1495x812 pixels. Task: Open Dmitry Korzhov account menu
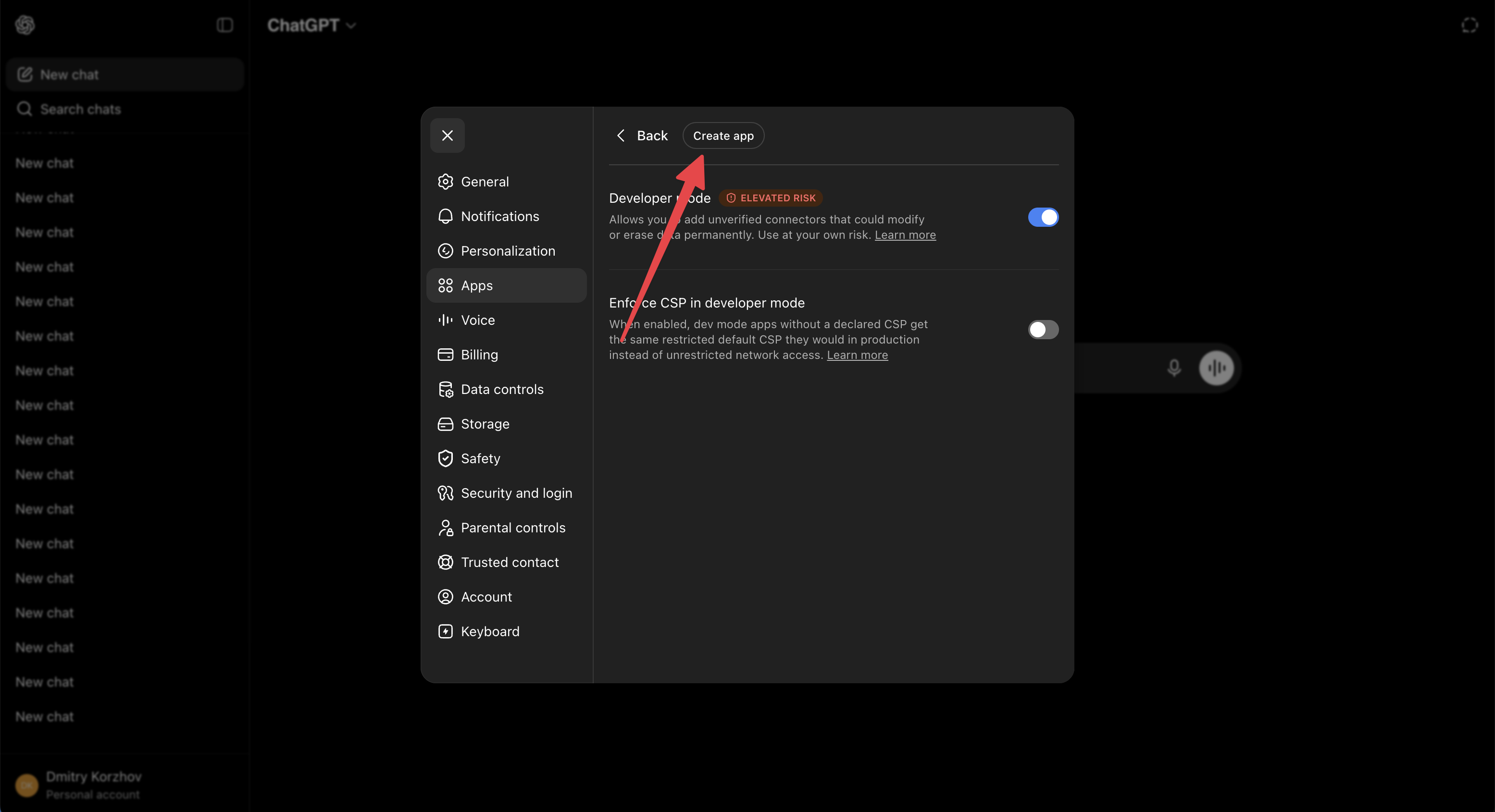(125, 785)
